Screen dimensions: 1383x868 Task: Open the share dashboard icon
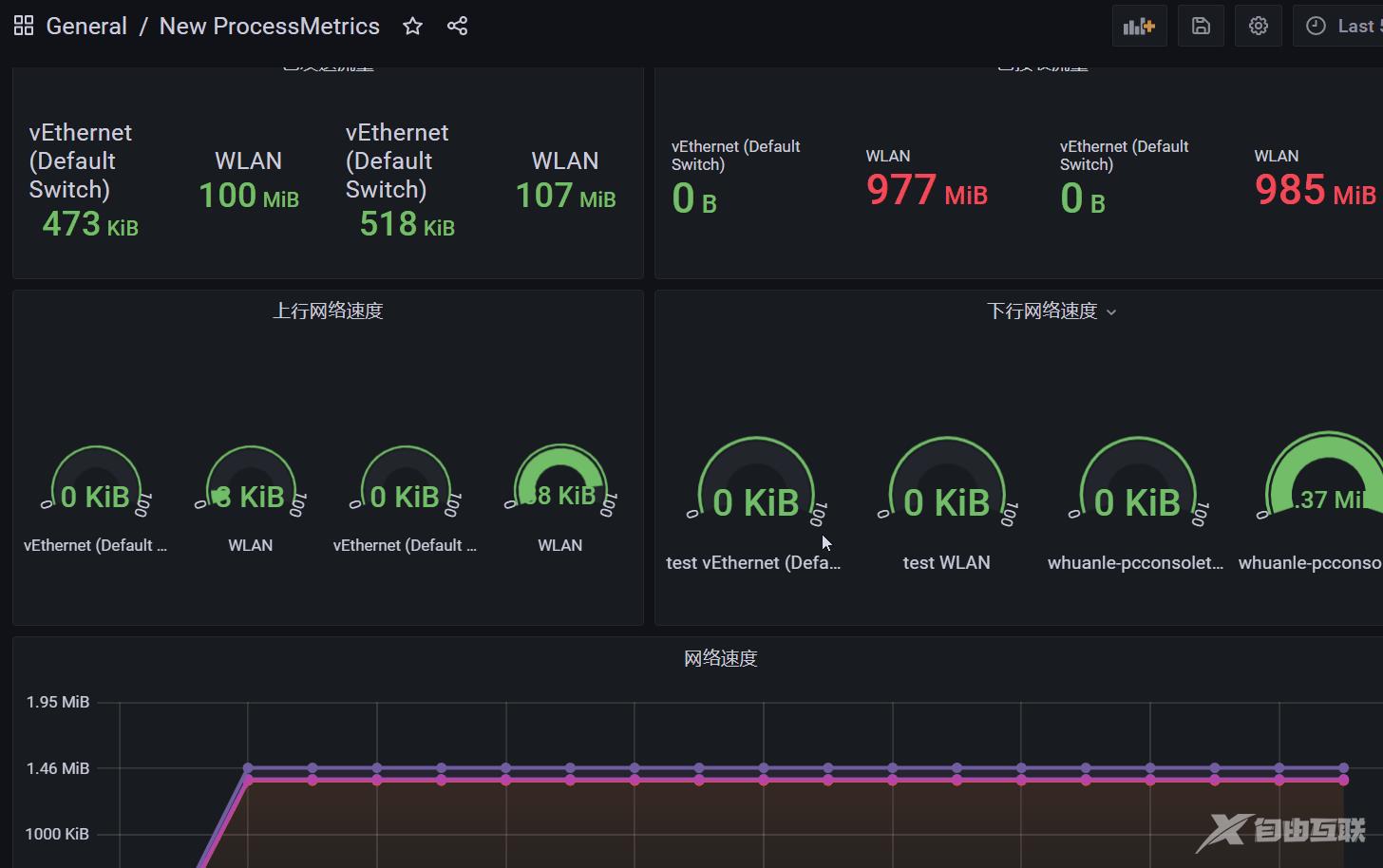[x=457, y=26]
